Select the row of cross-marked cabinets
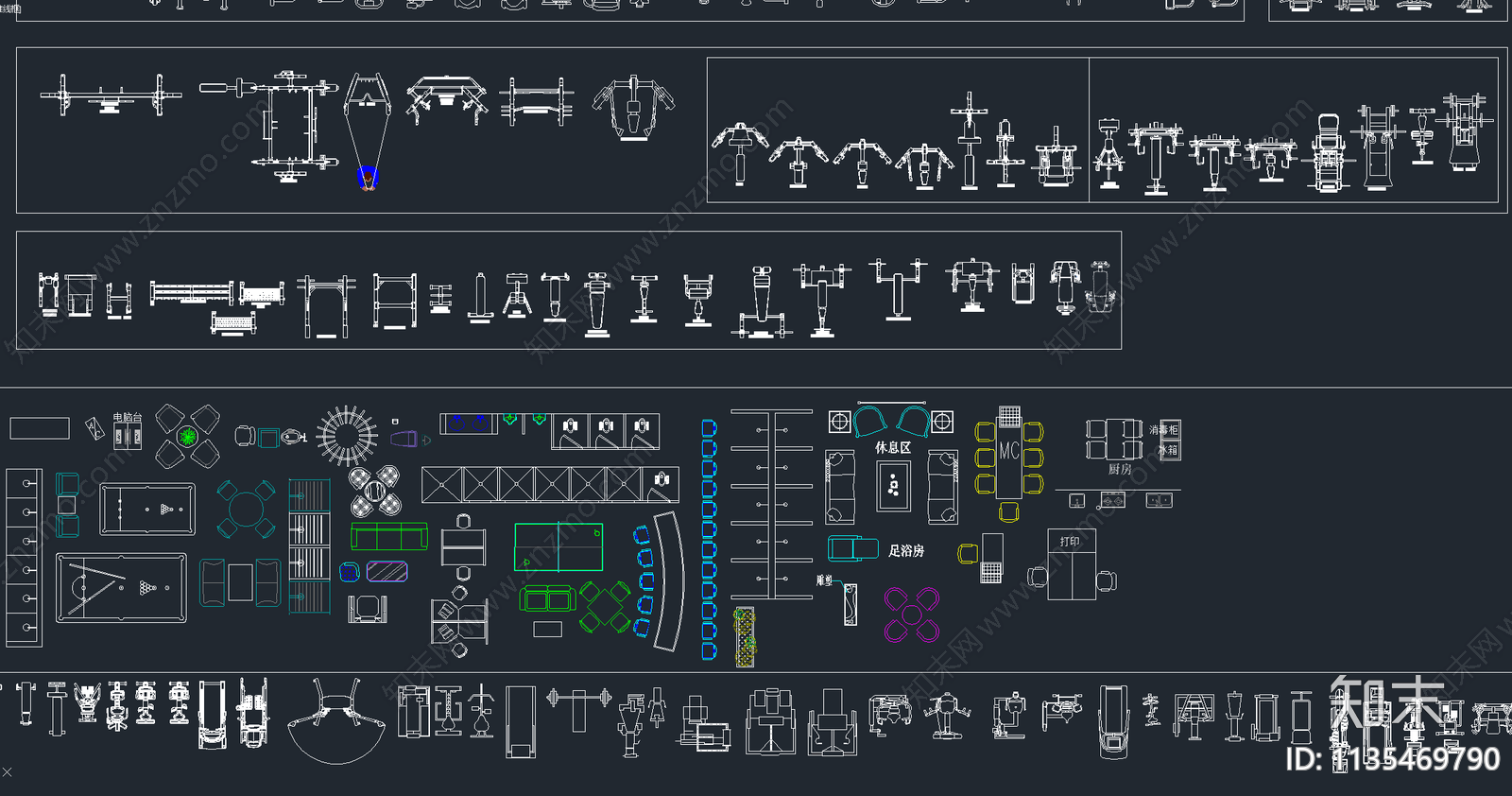This screenshot has height=796, width=1512. (x=551, y=485)
